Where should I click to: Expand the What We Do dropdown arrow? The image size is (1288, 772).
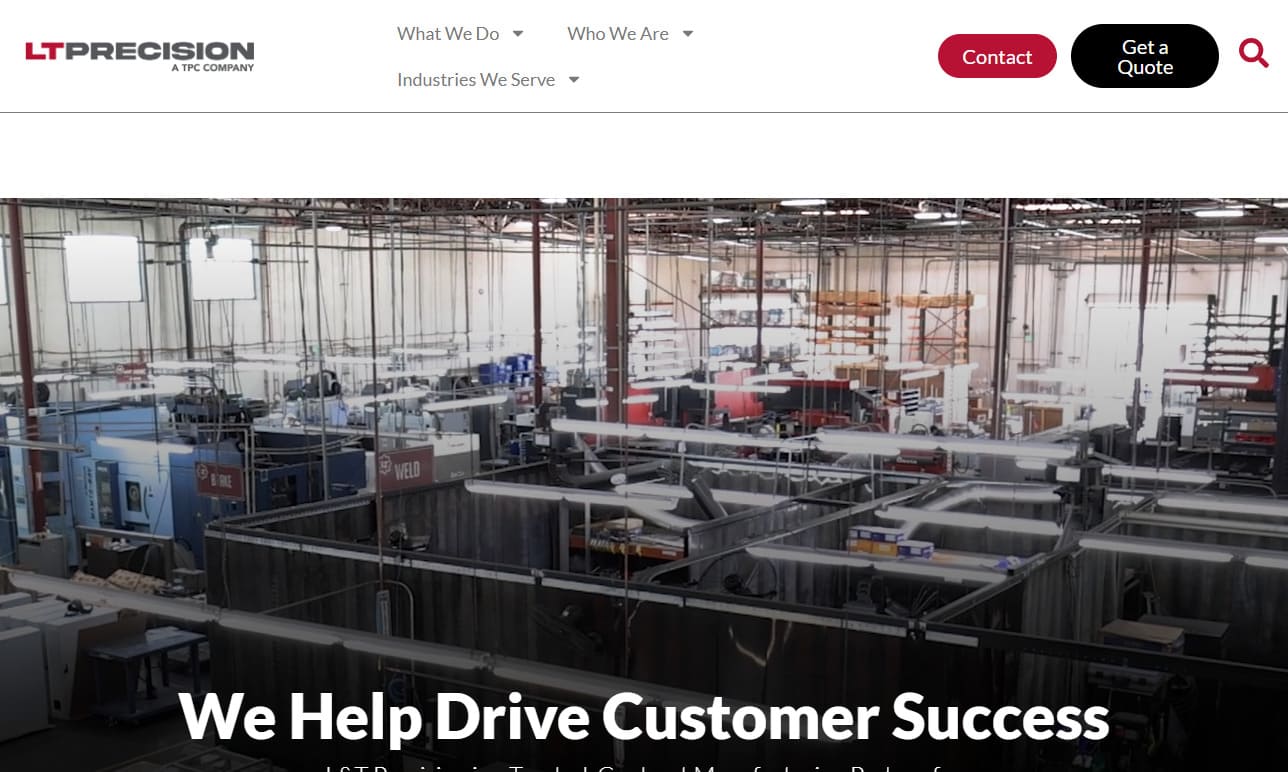tap(518, 34)
